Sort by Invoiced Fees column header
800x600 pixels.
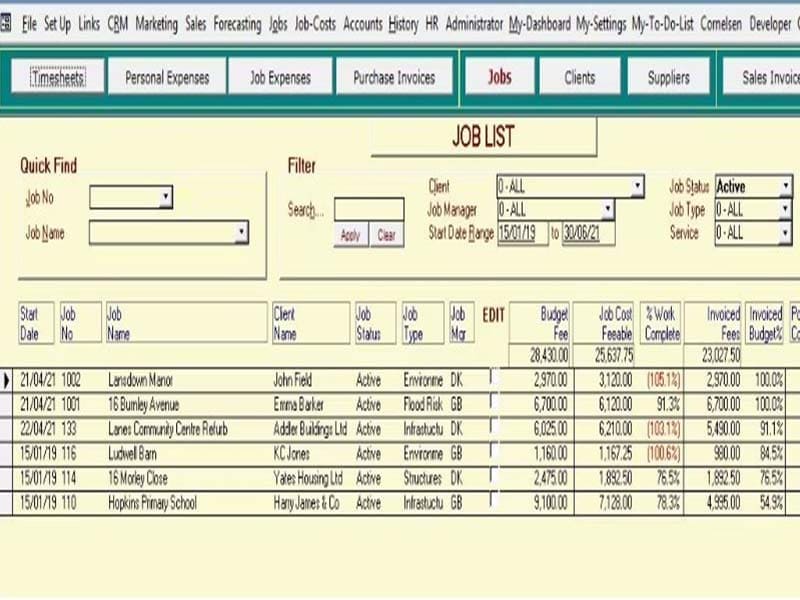tap(713, 323)
